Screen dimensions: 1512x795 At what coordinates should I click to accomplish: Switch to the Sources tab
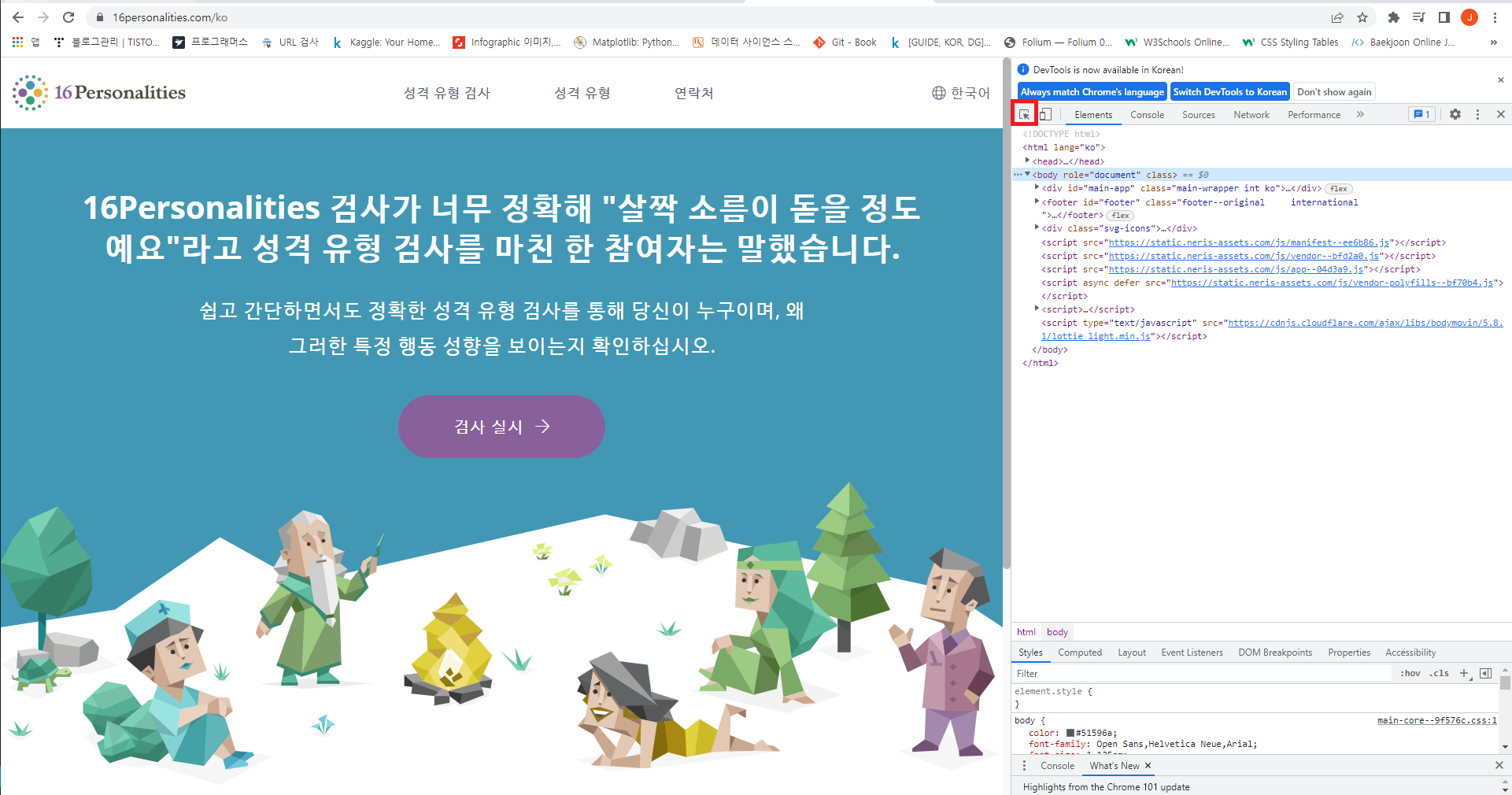[1198, 115]
